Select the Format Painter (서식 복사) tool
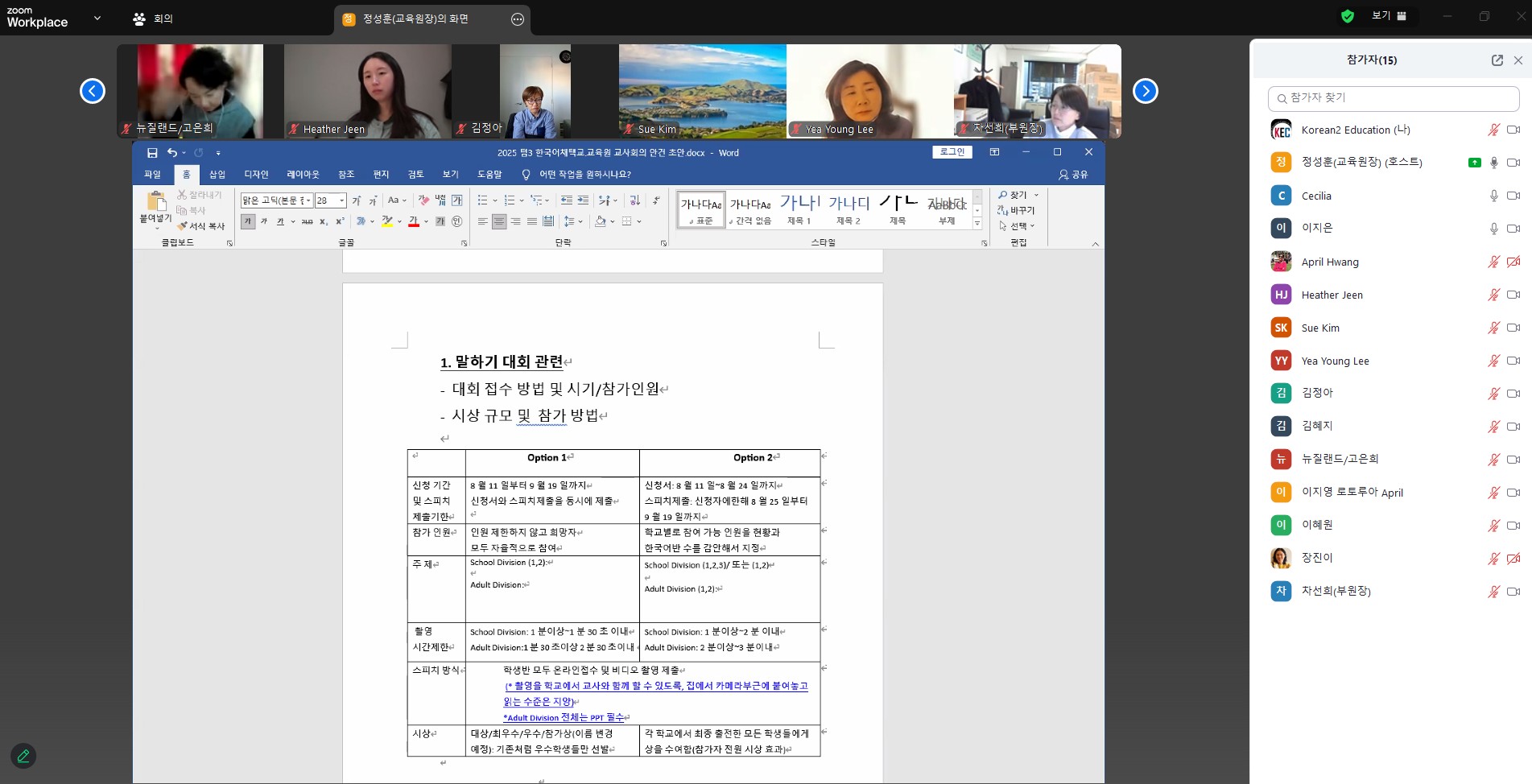 click(201, 226)
